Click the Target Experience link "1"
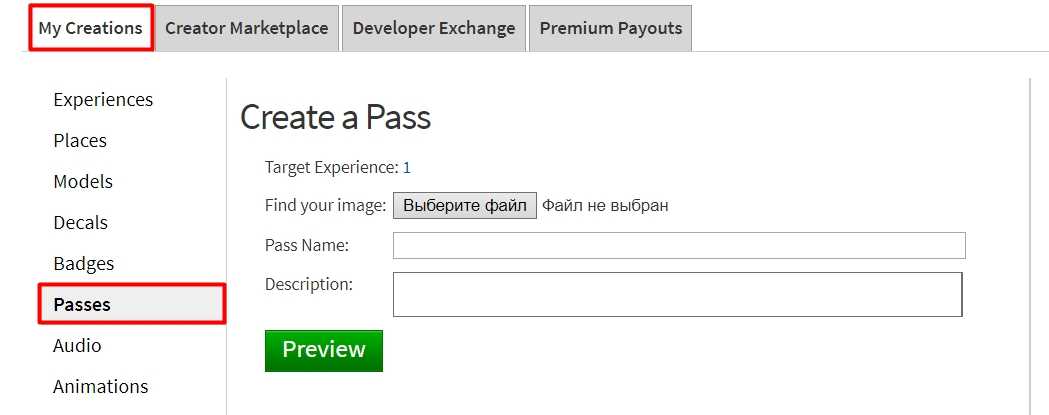This screenshot has height=415, width=1049. coord(407,168)
